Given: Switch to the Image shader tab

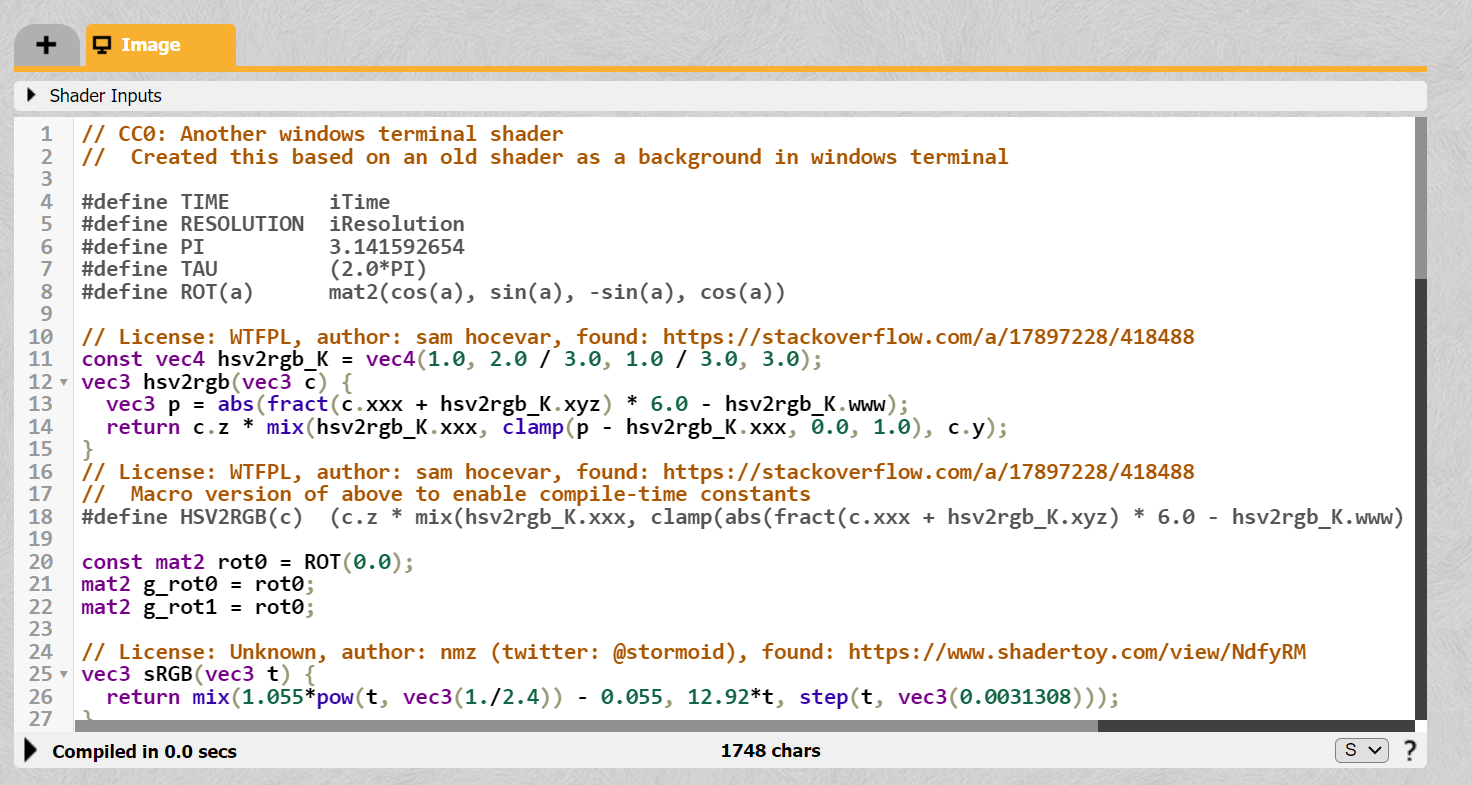Looking at the screenshot, I should pos(150,44).
